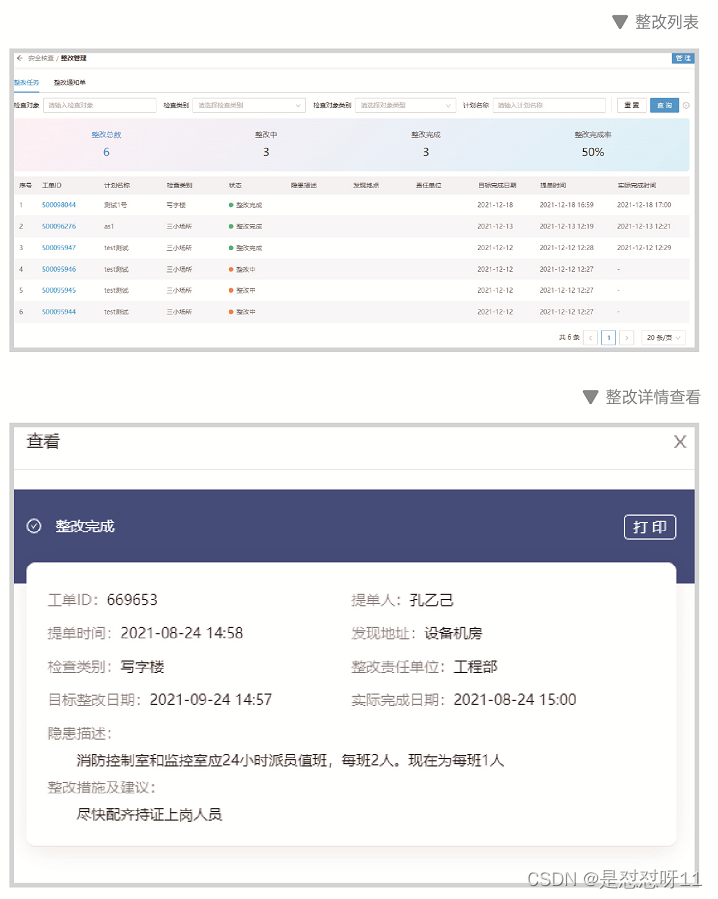Go to next page in pagination
718x899 pixels.
pyautogui.click(x=627, y=338)
